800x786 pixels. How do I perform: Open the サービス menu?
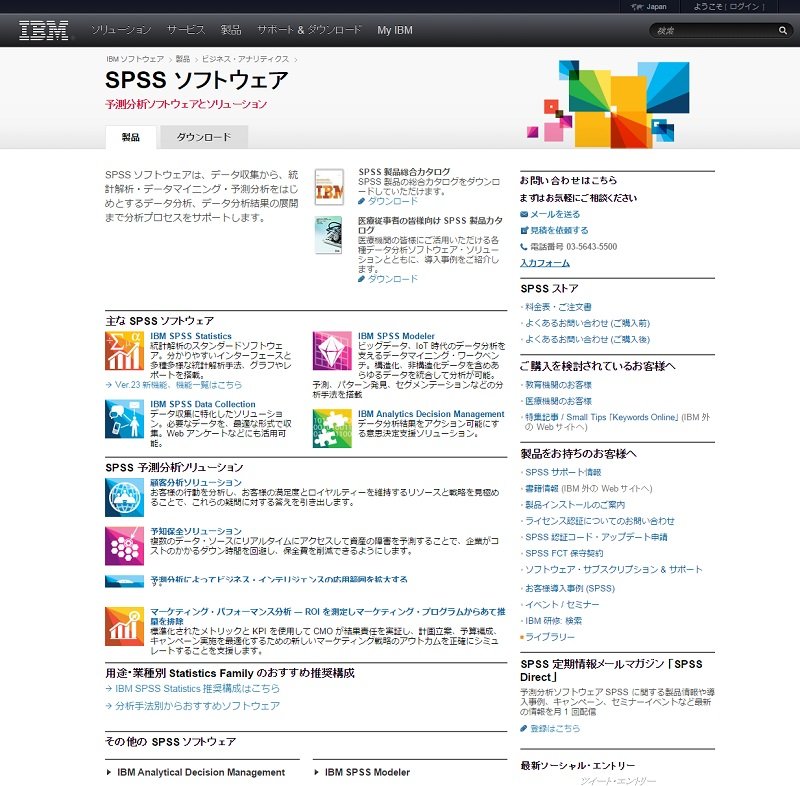pos(186,30)
